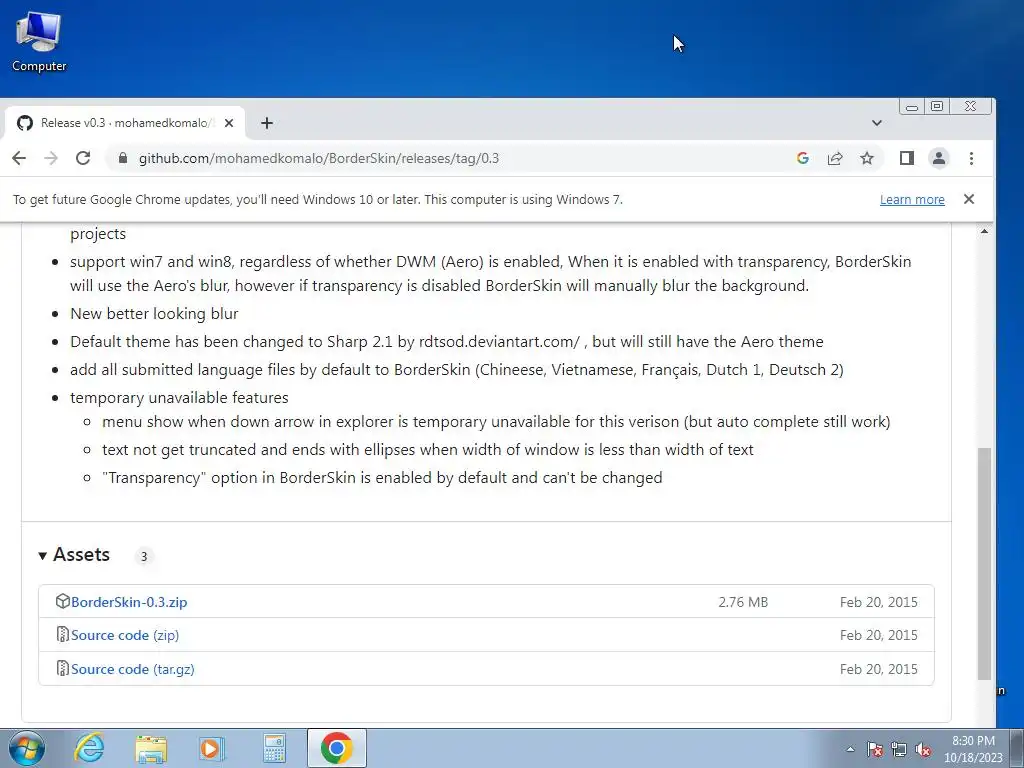Click the scrollbar up arrow
This screenshot has height=768, width=1024.
984,231
